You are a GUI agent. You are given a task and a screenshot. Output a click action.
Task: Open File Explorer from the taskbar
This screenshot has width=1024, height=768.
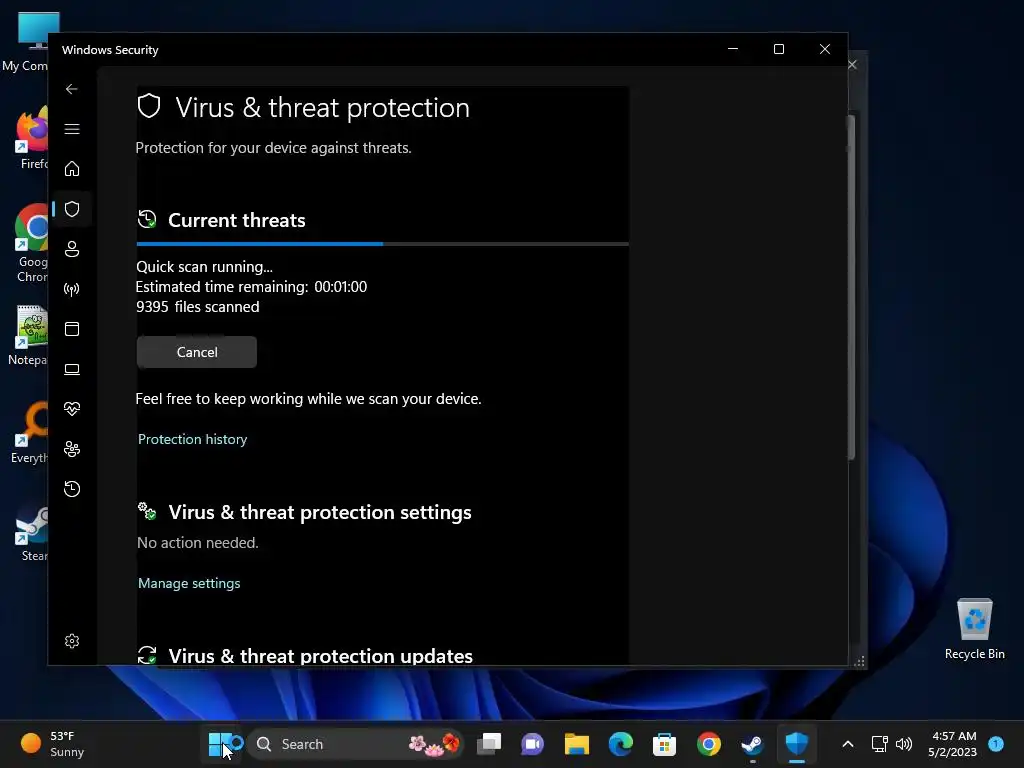pyautogui.click(x=577, y=744)
